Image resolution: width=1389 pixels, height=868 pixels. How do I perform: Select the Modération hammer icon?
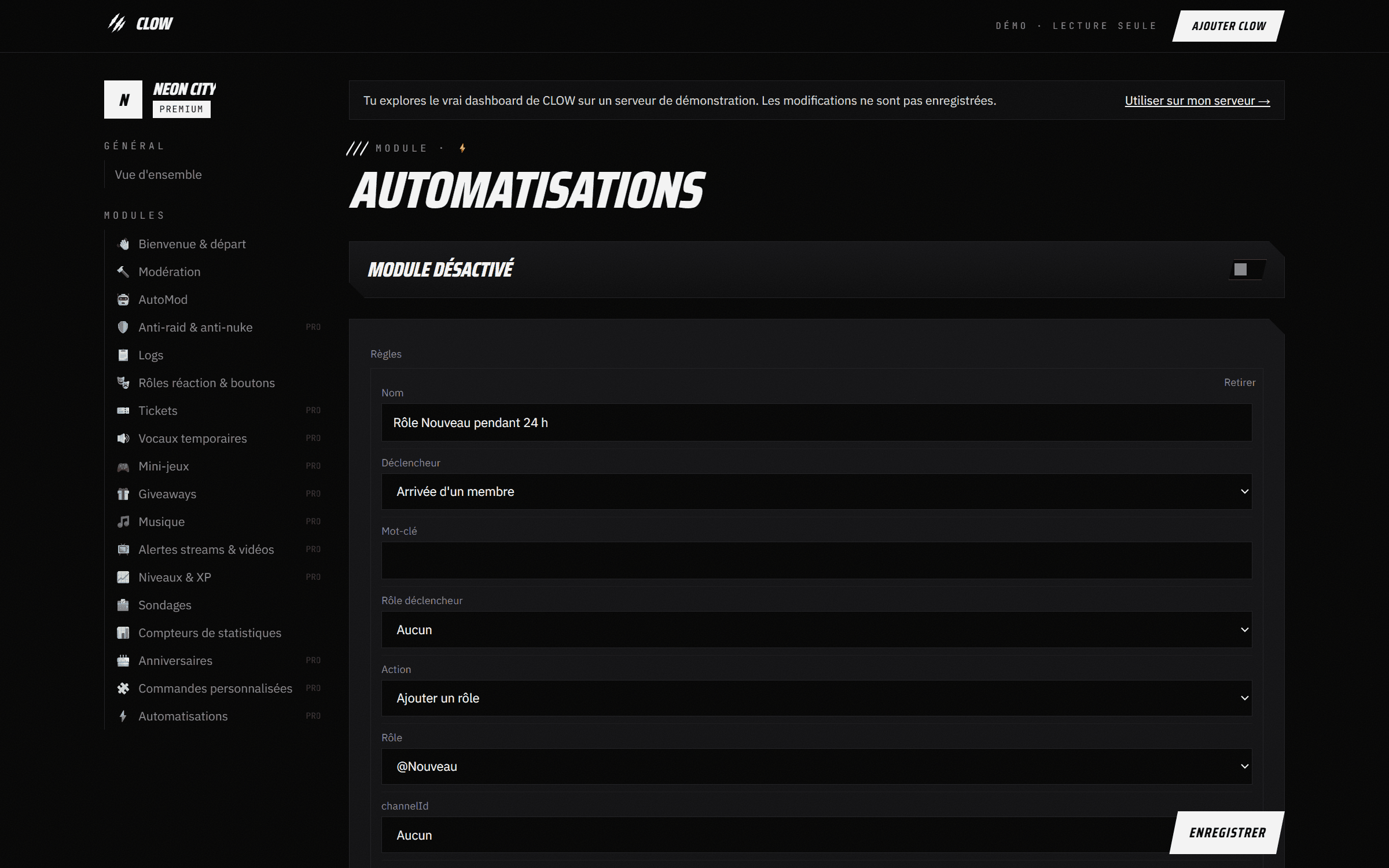123,272
